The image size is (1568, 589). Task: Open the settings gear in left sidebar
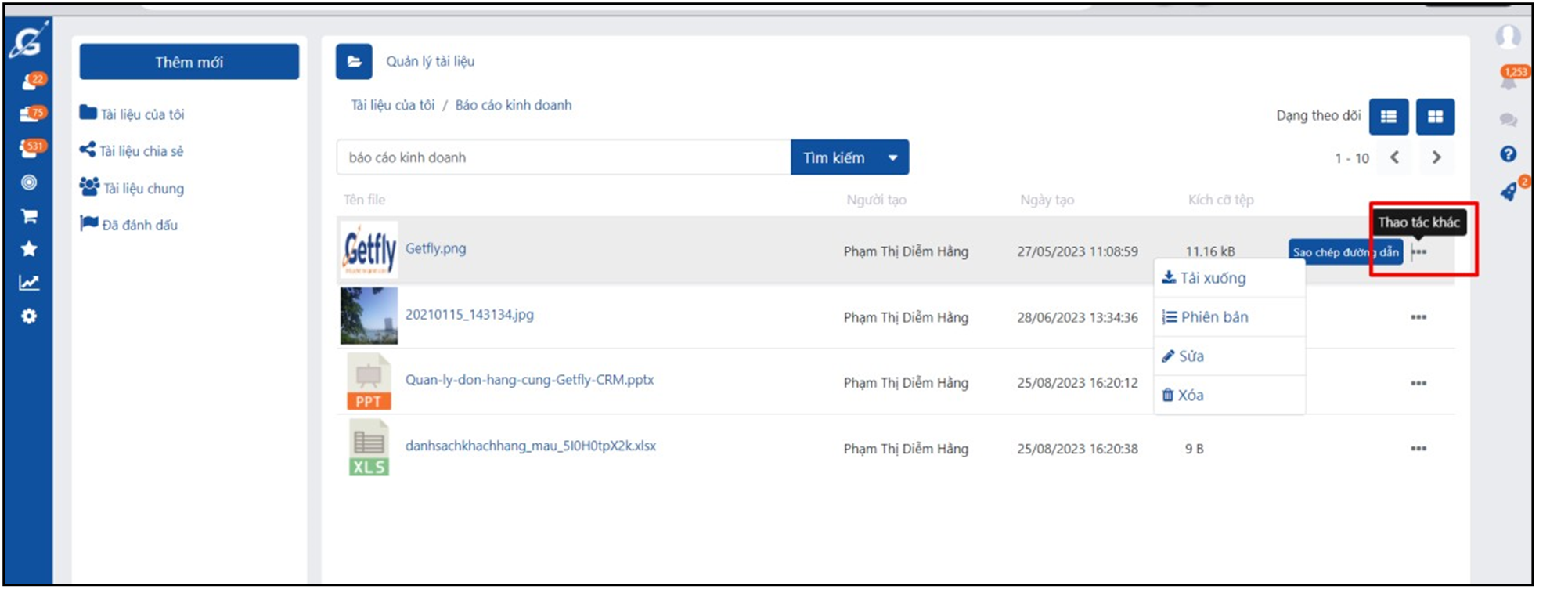29,316
